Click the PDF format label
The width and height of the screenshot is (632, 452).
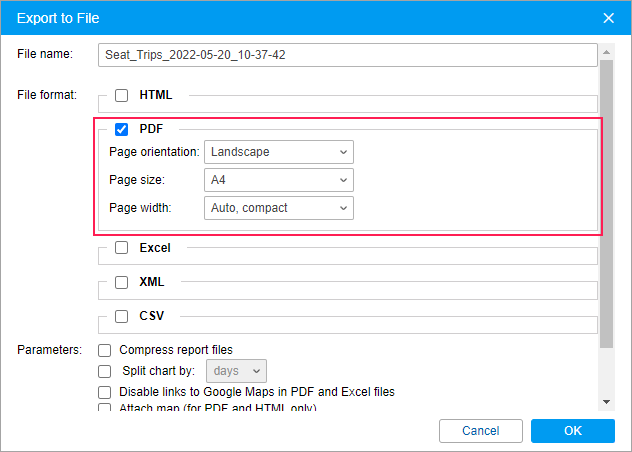pyautogui.click(x=151, y=129)
